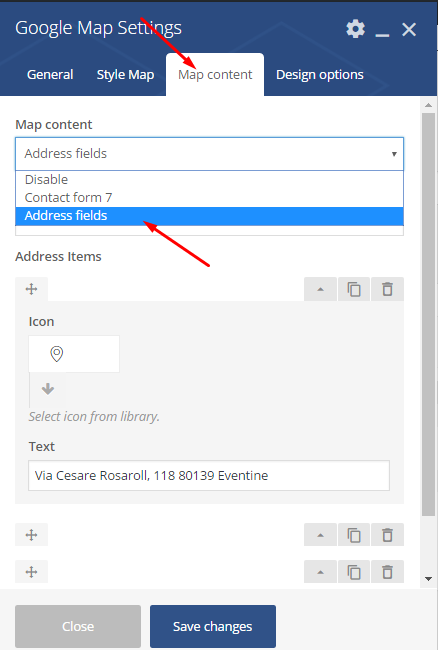Duplicate the second address item
The width and height of the screenshot is (438, 650).
click(x=353, y=535)
